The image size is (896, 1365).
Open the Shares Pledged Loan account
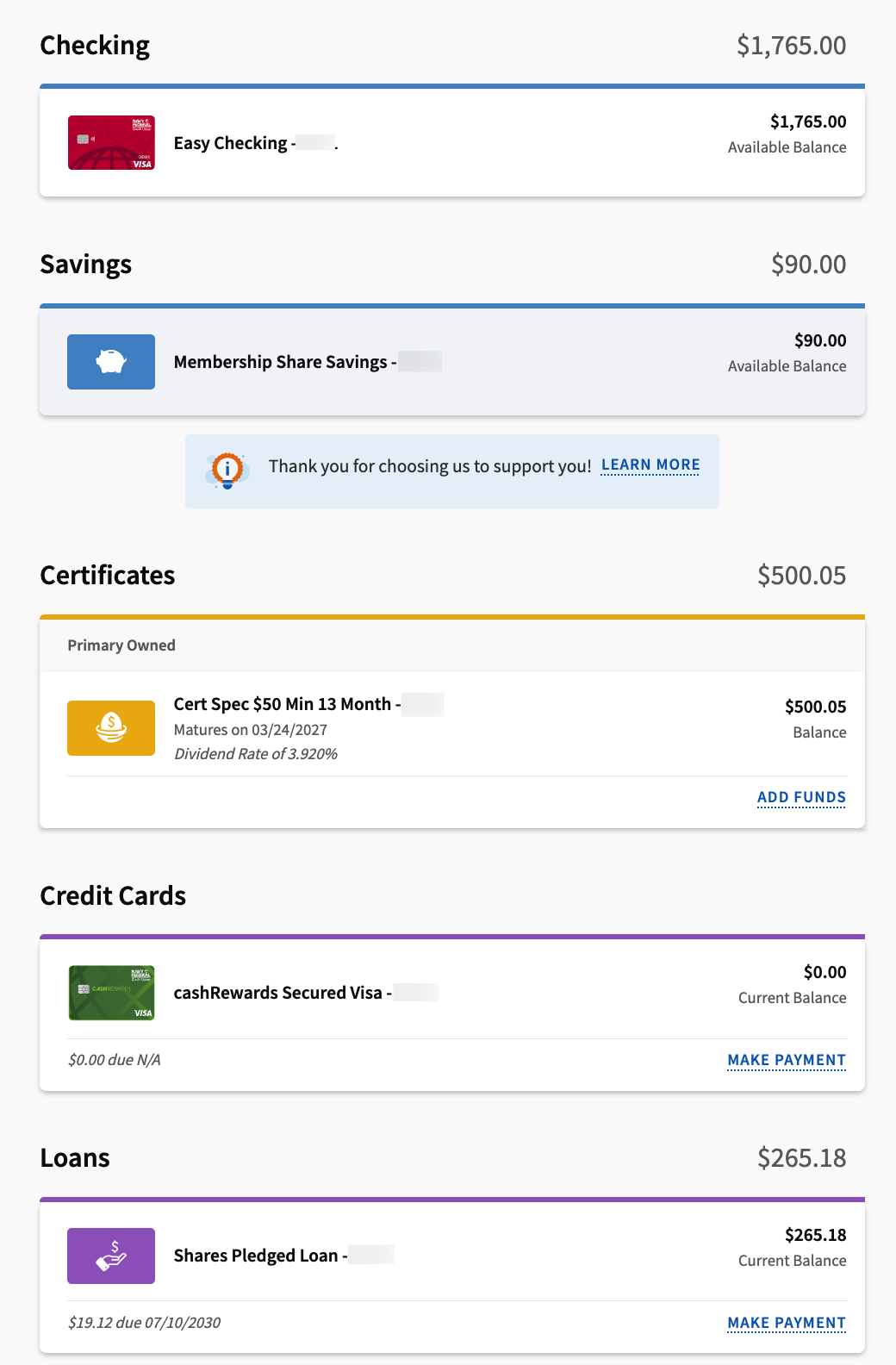click(x=256, y=1256)
